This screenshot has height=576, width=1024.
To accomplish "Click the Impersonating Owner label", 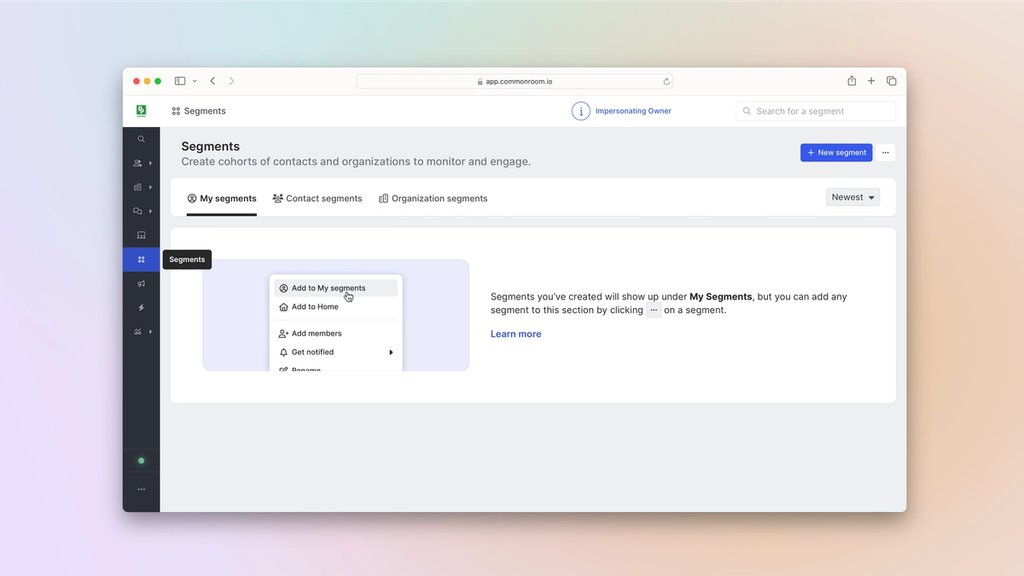I will pyautogui.click(x=633, y=111).
